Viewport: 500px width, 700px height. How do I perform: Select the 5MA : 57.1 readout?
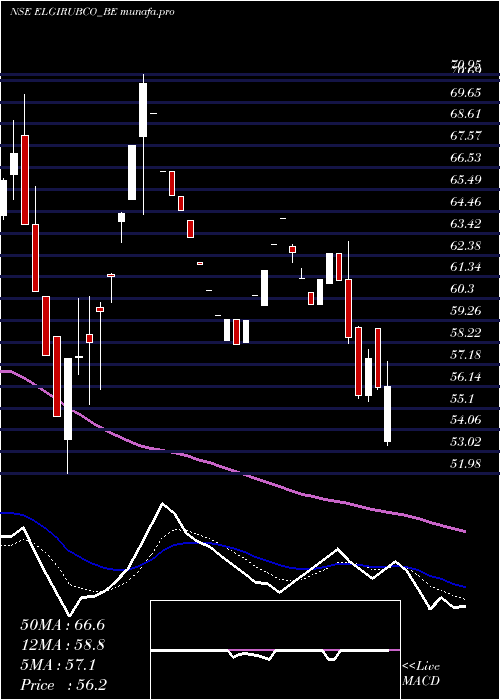click(x=58, y=665)
